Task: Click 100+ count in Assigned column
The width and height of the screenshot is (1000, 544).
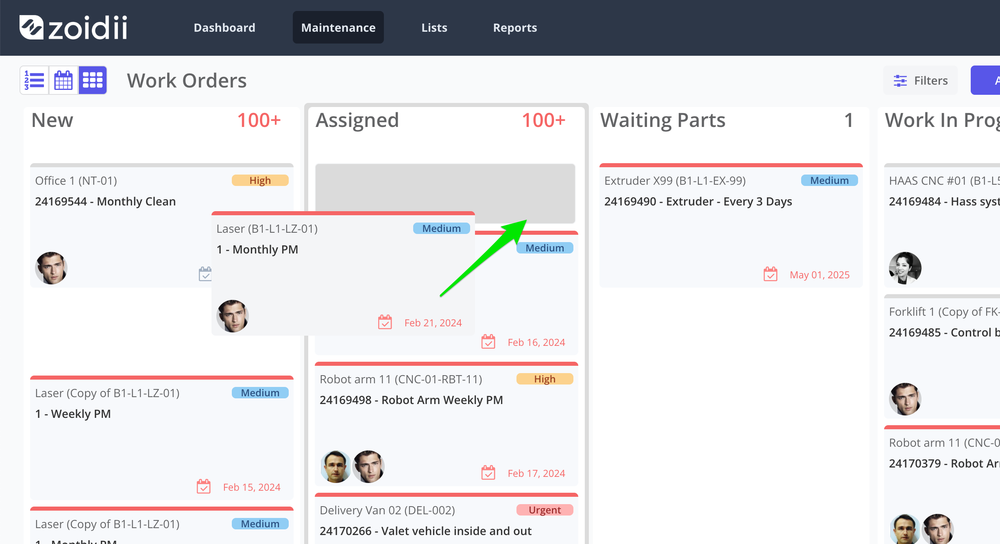Action: (x=543, y=120)
